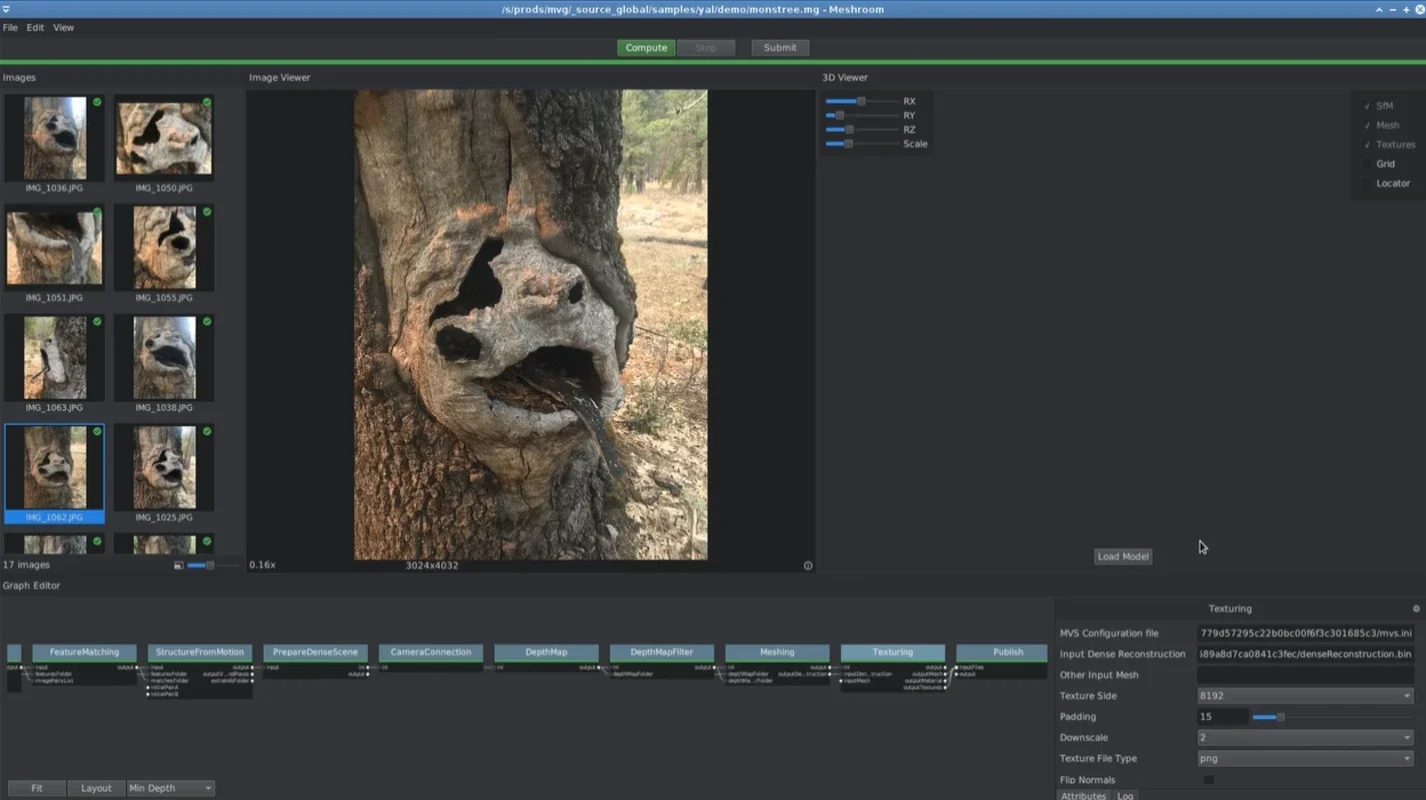Open the Texture Side dropdown
The height and width of the screenshot is (800, 1426).
(x=1305, y=696)
